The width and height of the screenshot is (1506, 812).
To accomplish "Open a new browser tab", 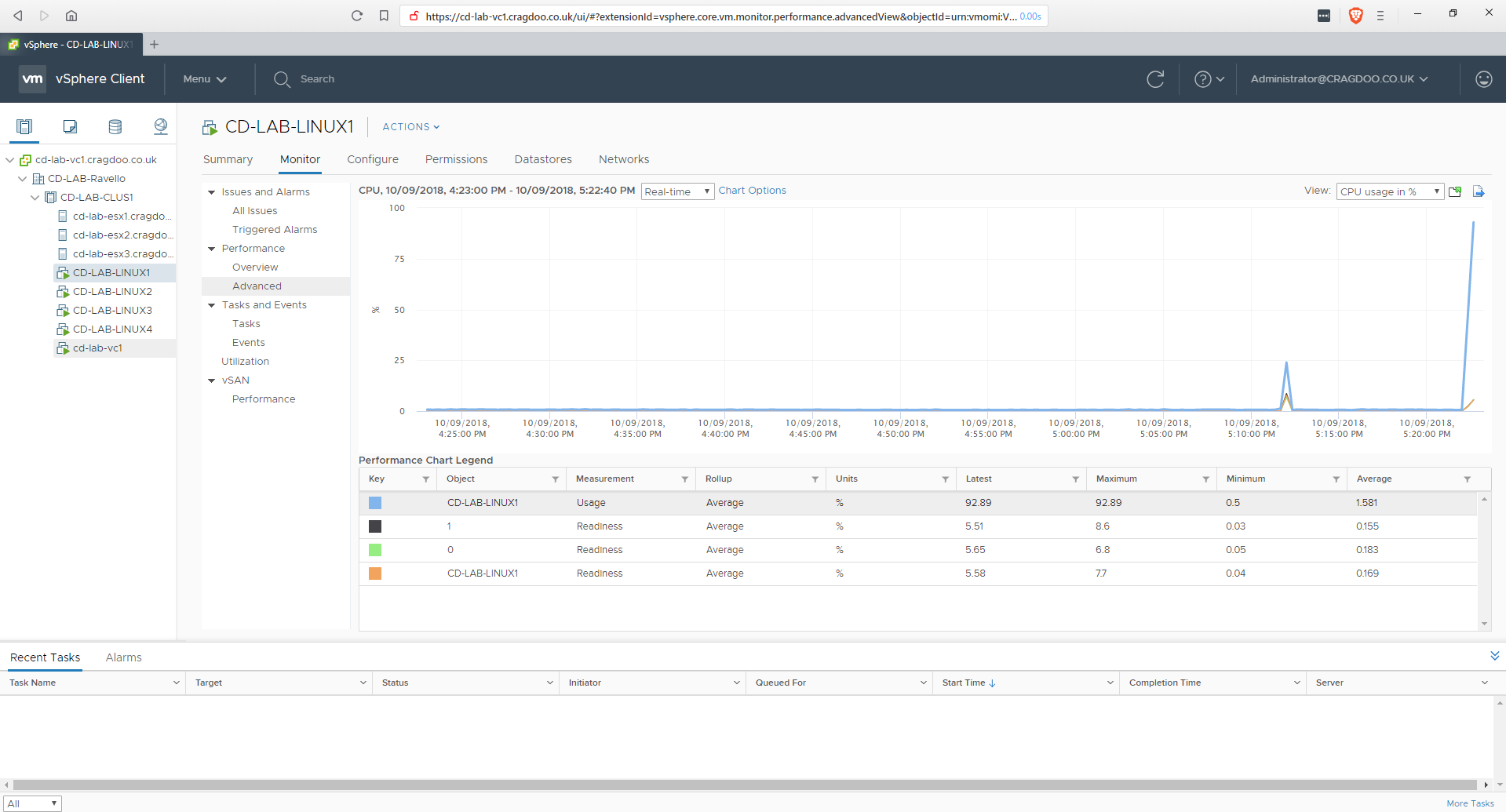I will coord(155,44).
